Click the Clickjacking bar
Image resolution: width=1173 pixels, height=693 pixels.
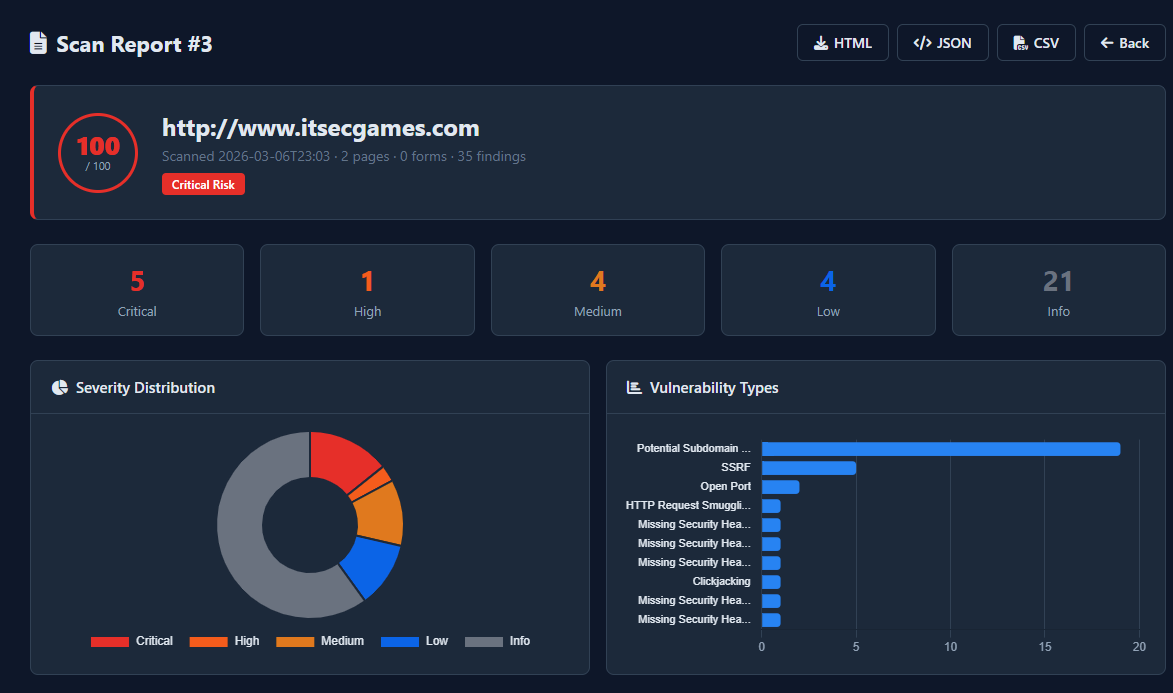pyautogui.click(x=771, y=582)
